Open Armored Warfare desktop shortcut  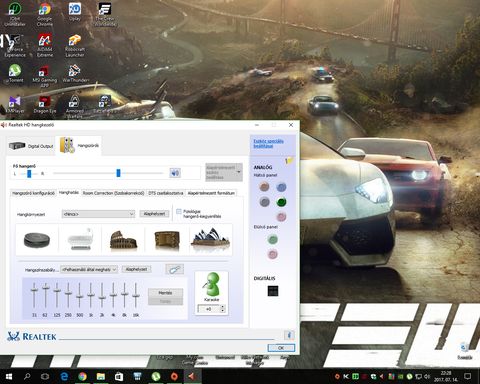point(75,107)
